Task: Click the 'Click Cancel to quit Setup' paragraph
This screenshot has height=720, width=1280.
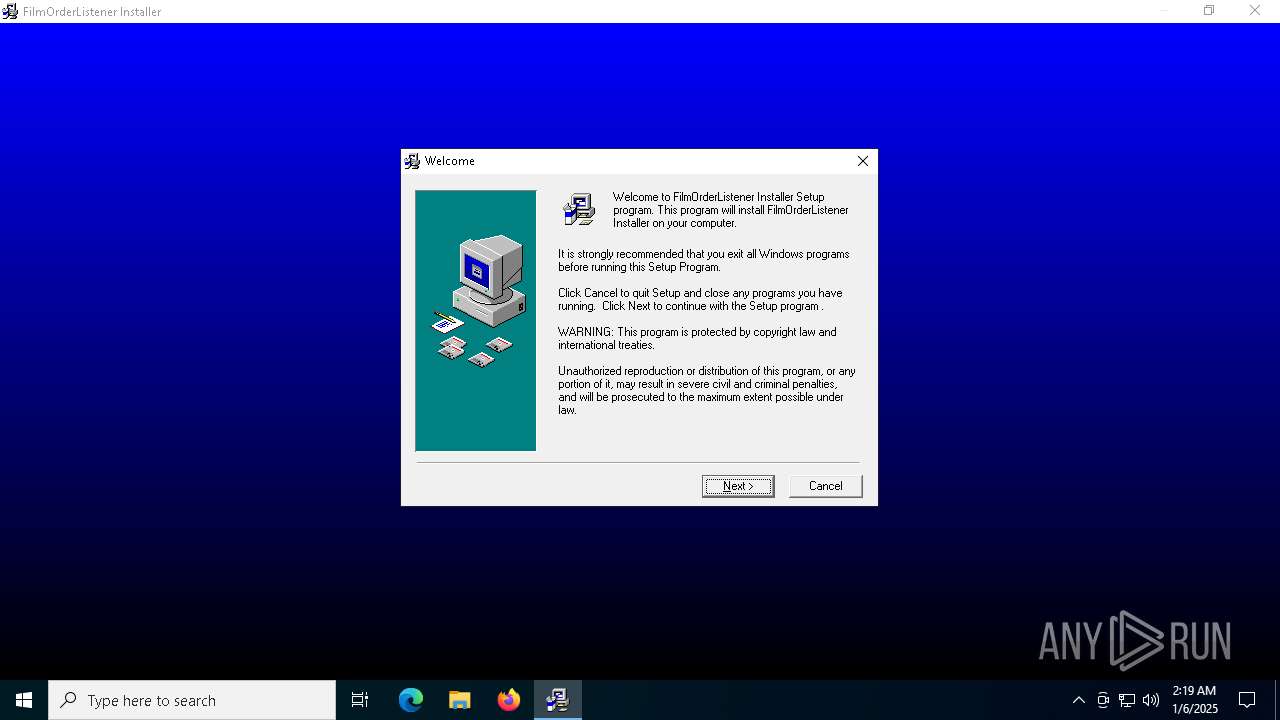Action: point(700,299)
